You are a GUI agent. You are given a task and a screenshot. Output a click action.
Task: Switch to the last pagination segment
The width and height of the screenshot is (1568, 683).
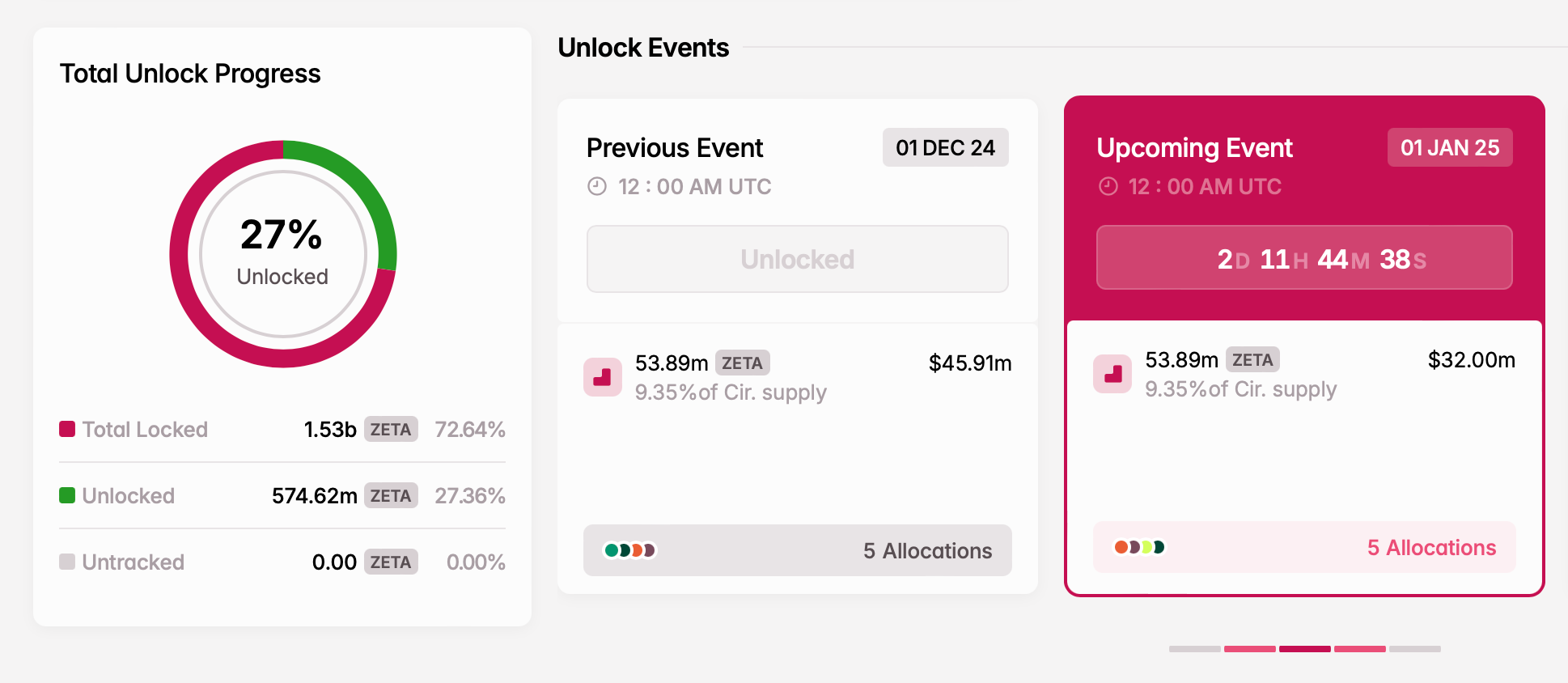click(1414, 649)
